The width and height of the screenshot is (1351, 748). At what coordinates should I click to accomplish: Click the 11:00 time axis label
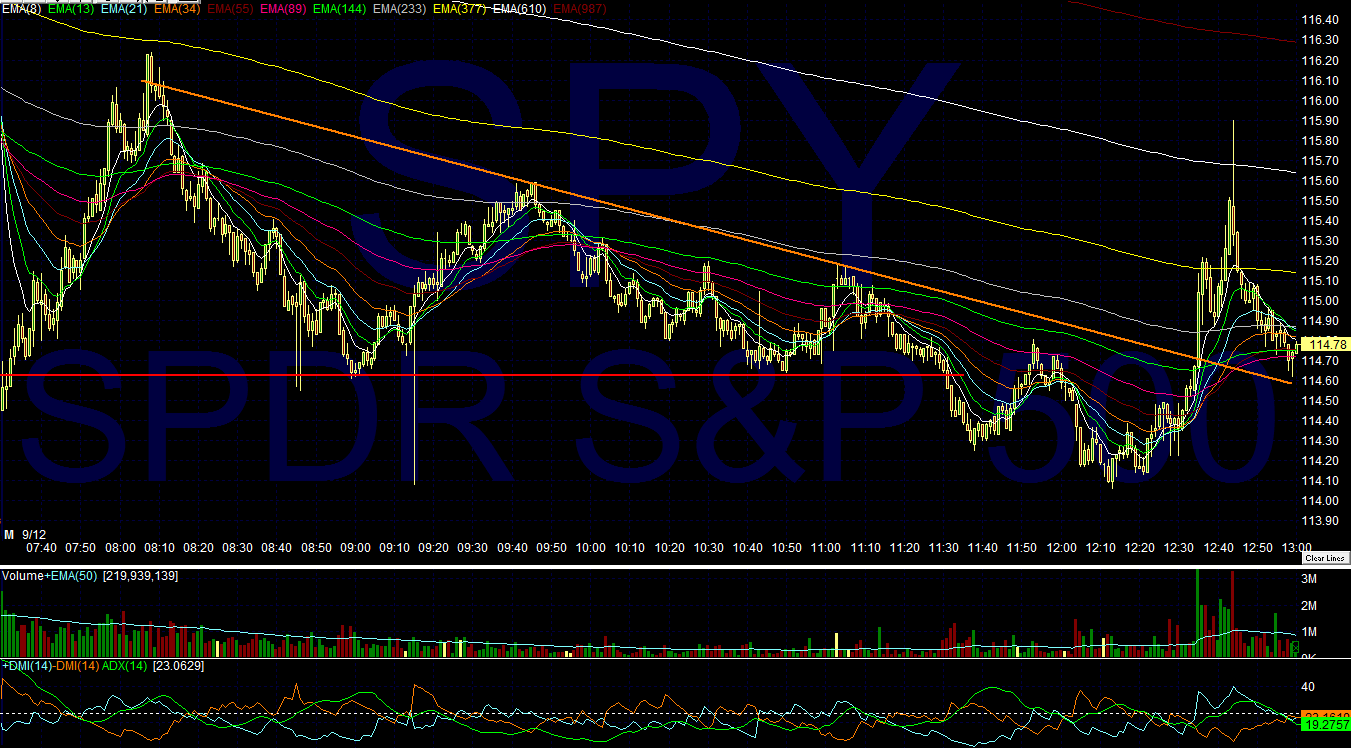point(825,548)
